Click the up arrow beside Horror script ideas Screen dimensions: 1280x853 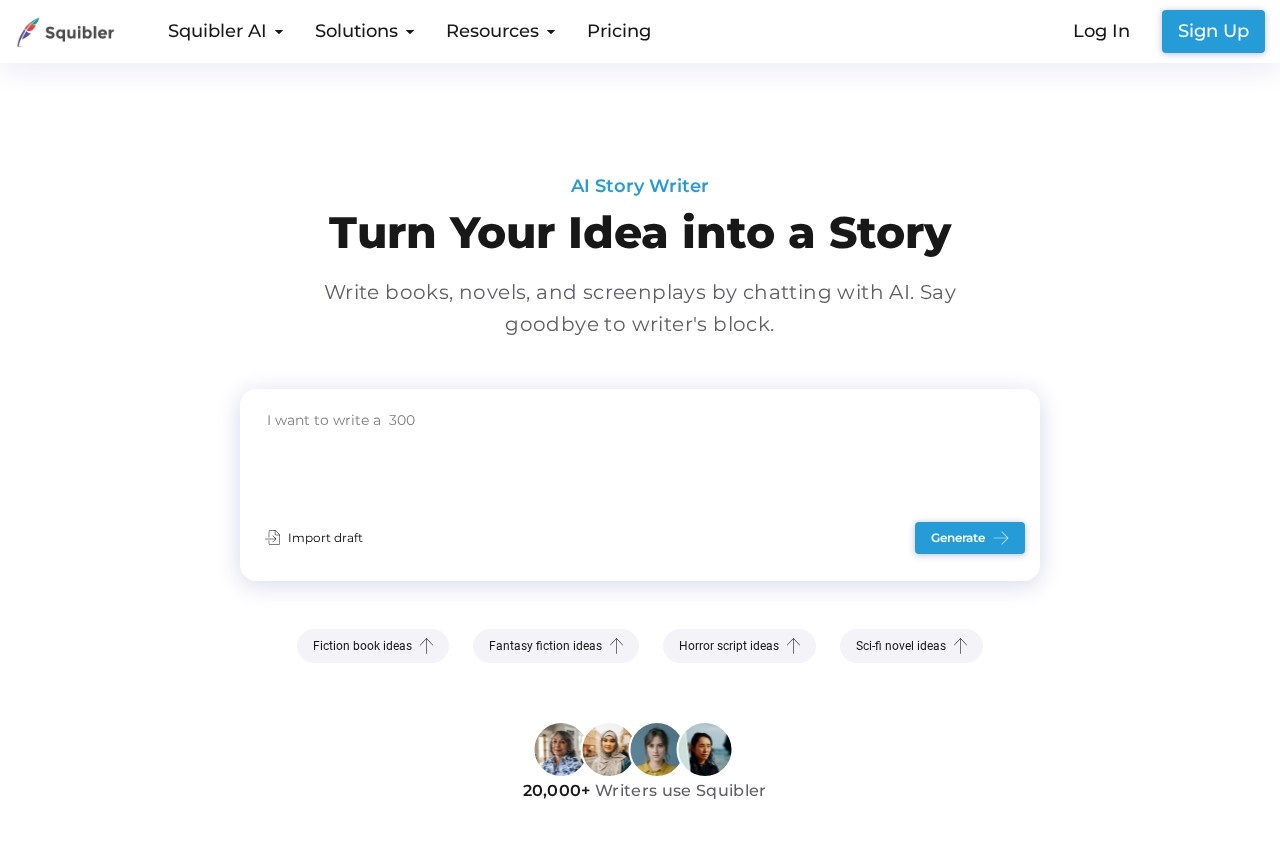tap(793, 646)
